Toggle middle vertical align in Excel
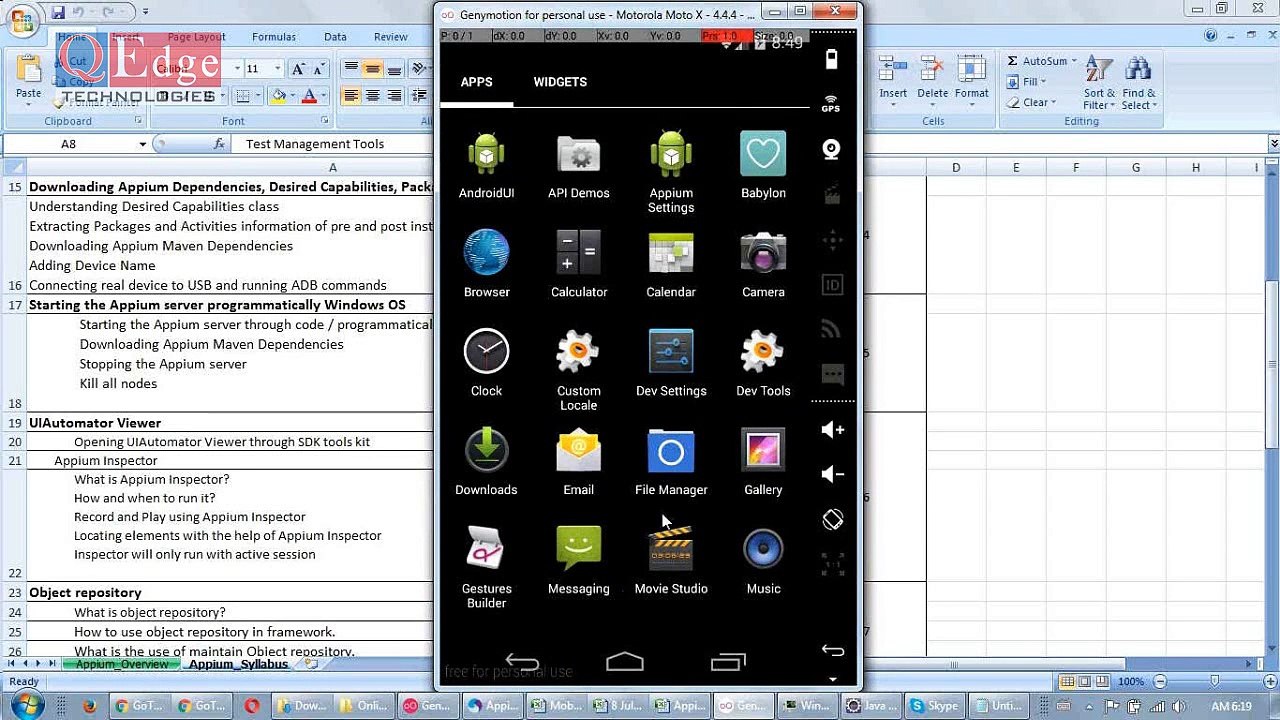Screen dimensions: 1280x720 click(372, 69)
